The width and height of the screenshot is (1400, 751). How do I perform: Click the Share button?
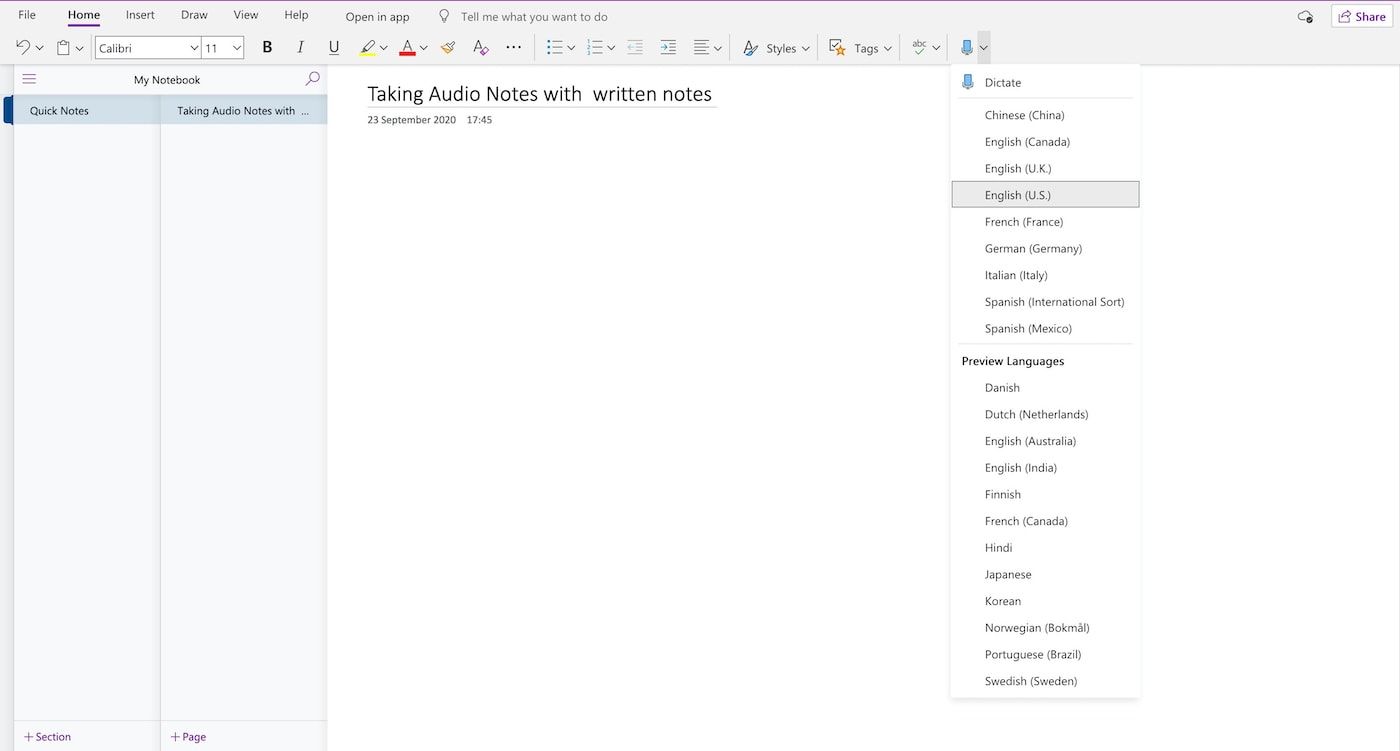1360,16
